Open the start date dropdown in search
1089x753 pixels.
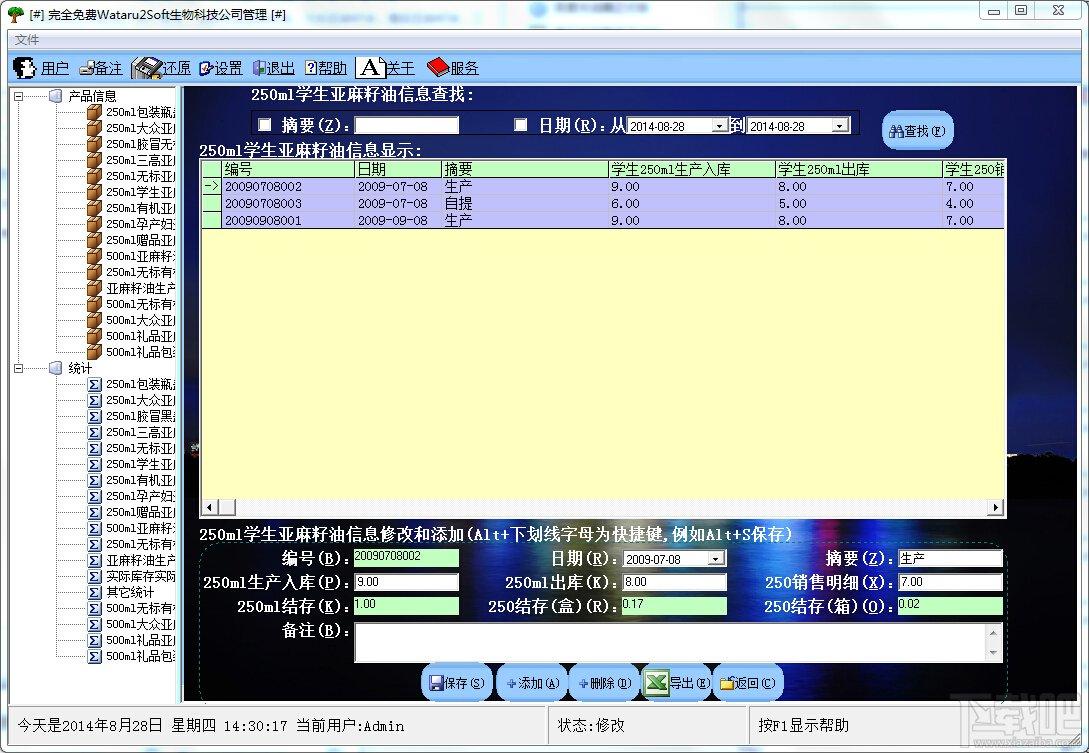click(719, 126)
